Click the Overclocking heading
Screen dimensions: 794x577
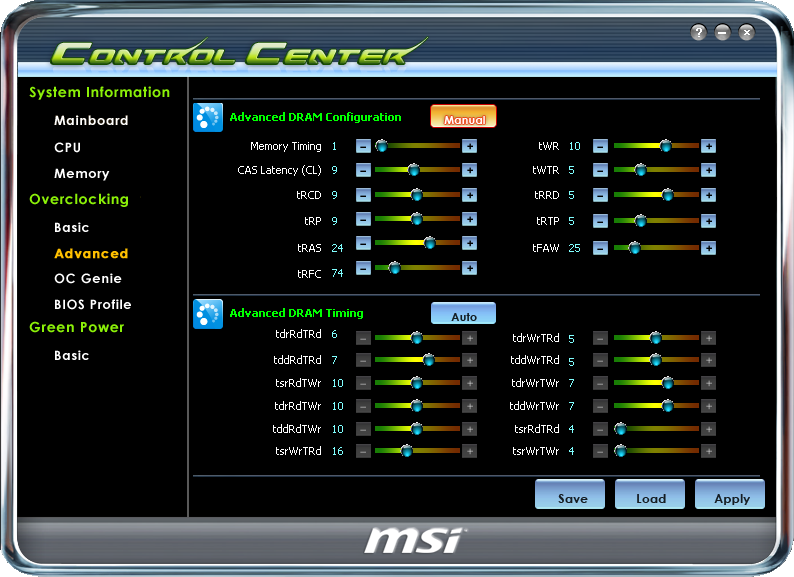[x=79, y=200]
